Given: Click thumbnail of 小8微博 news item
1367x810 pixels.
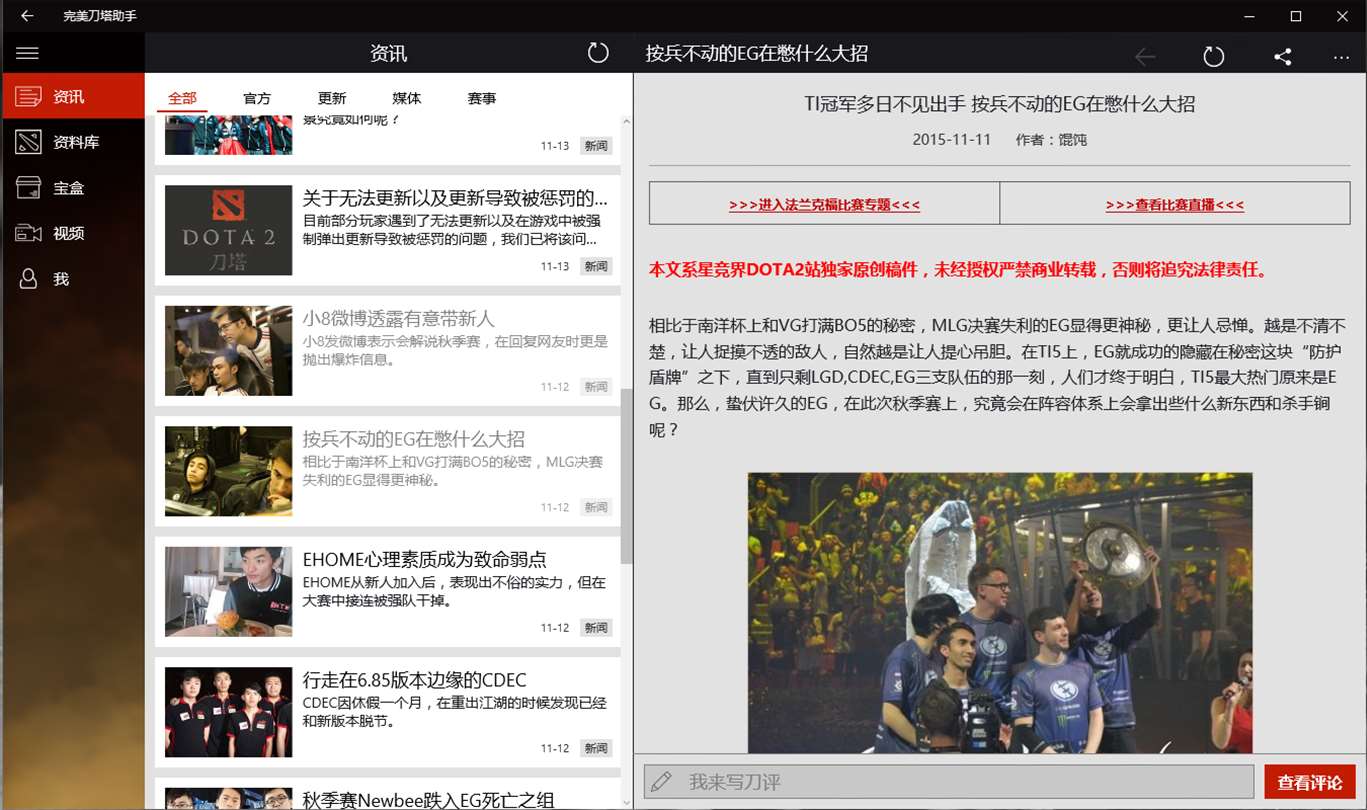Looking at the screenshot, I should (229, 351).
